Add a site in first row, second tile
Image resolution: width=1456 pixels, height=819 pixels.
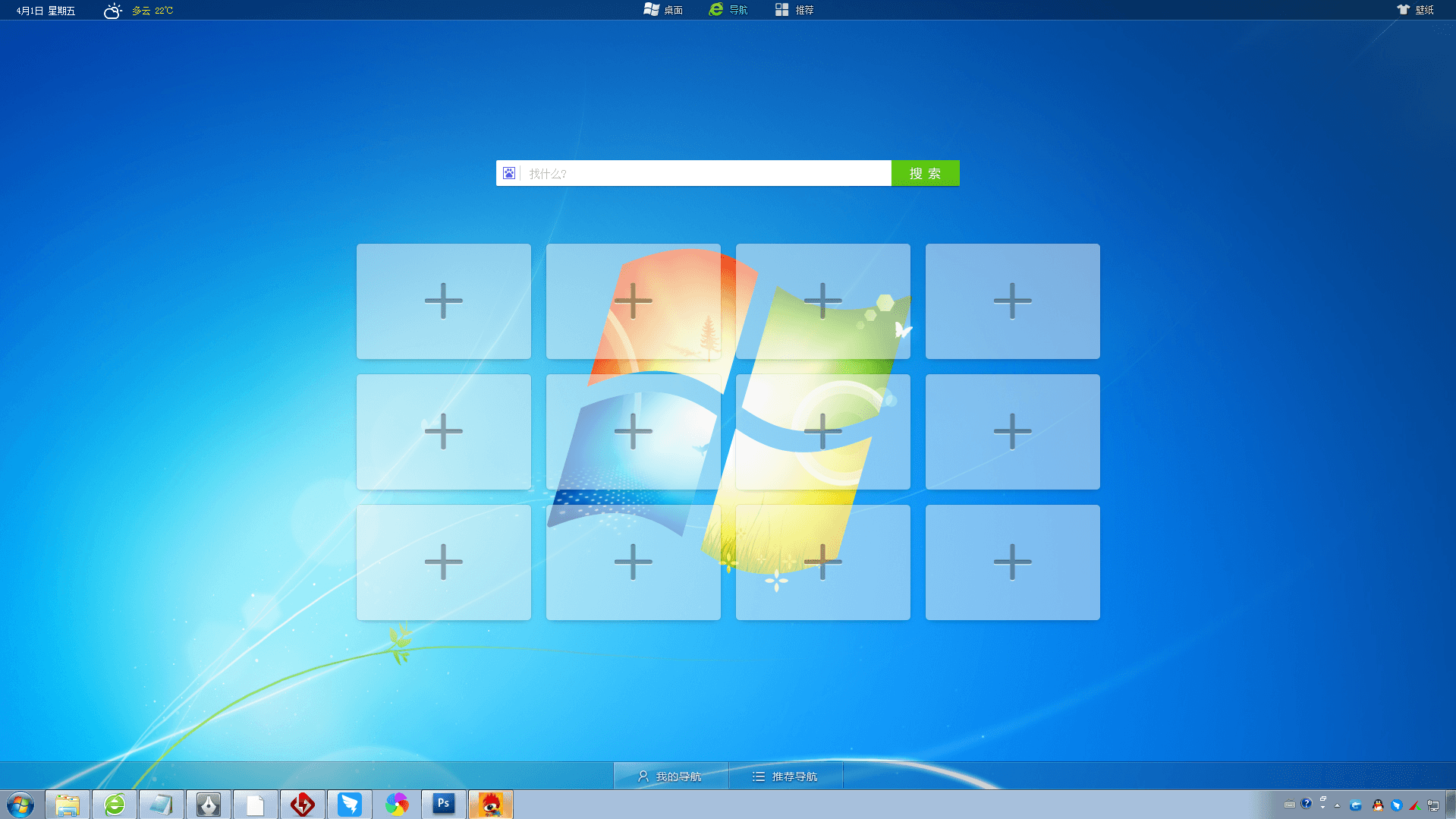pos(634,301)
